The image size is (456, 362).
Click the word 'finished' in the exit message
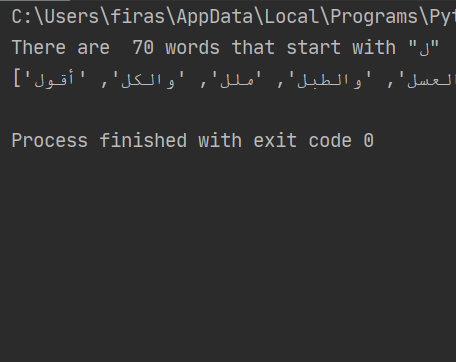(143, 140)
